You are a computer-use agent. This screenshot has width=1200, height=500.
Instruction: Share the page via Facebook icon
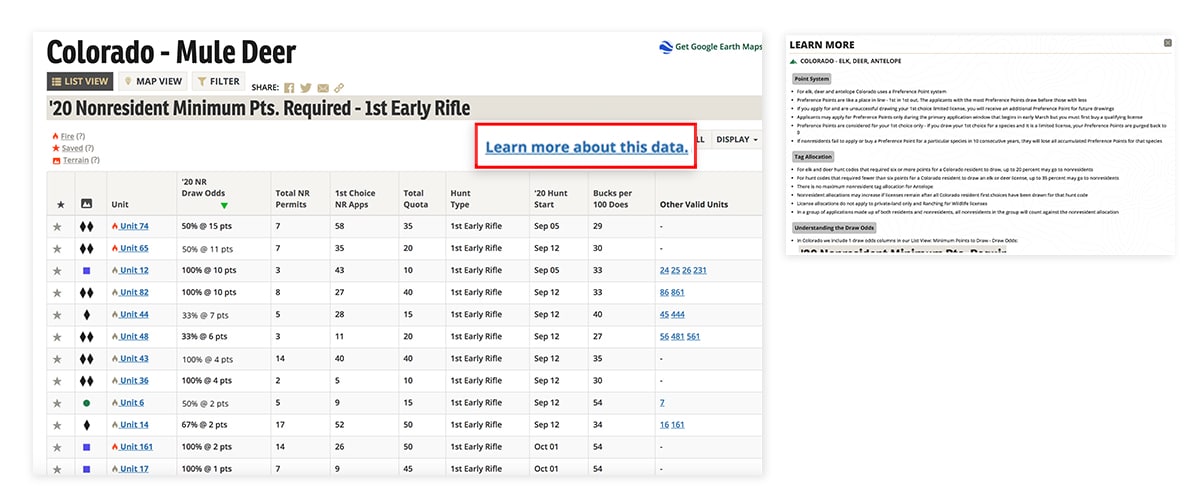290,87
